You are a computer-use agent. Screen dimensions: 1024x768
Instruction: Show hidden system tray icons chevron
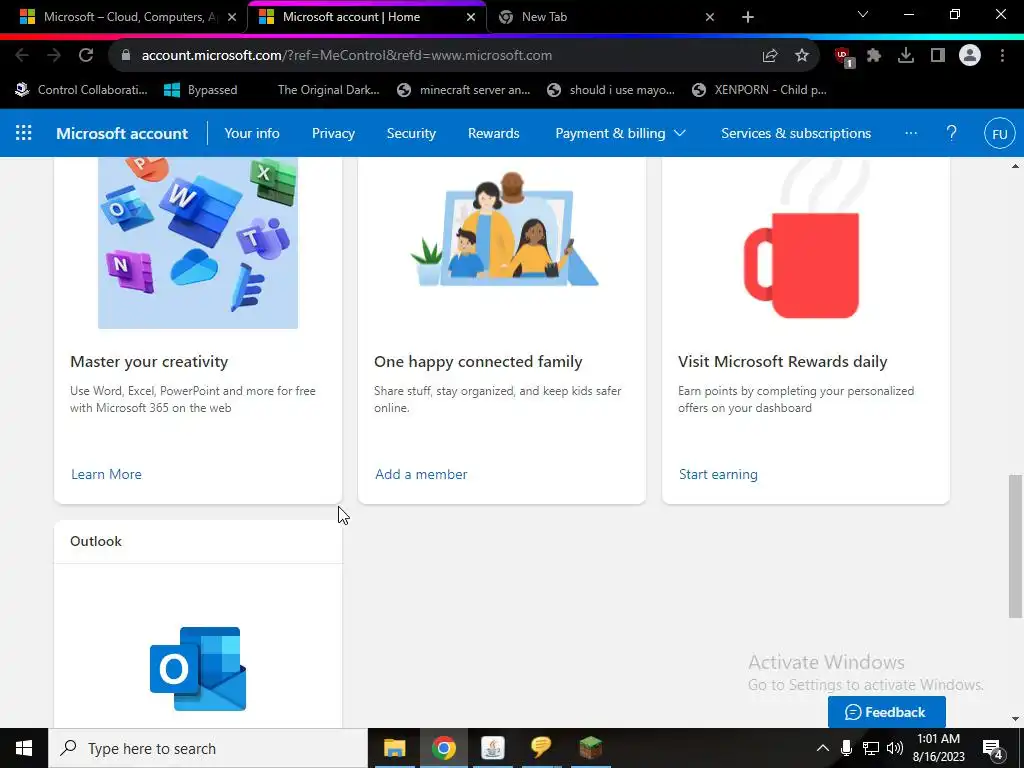click(823, 748)
